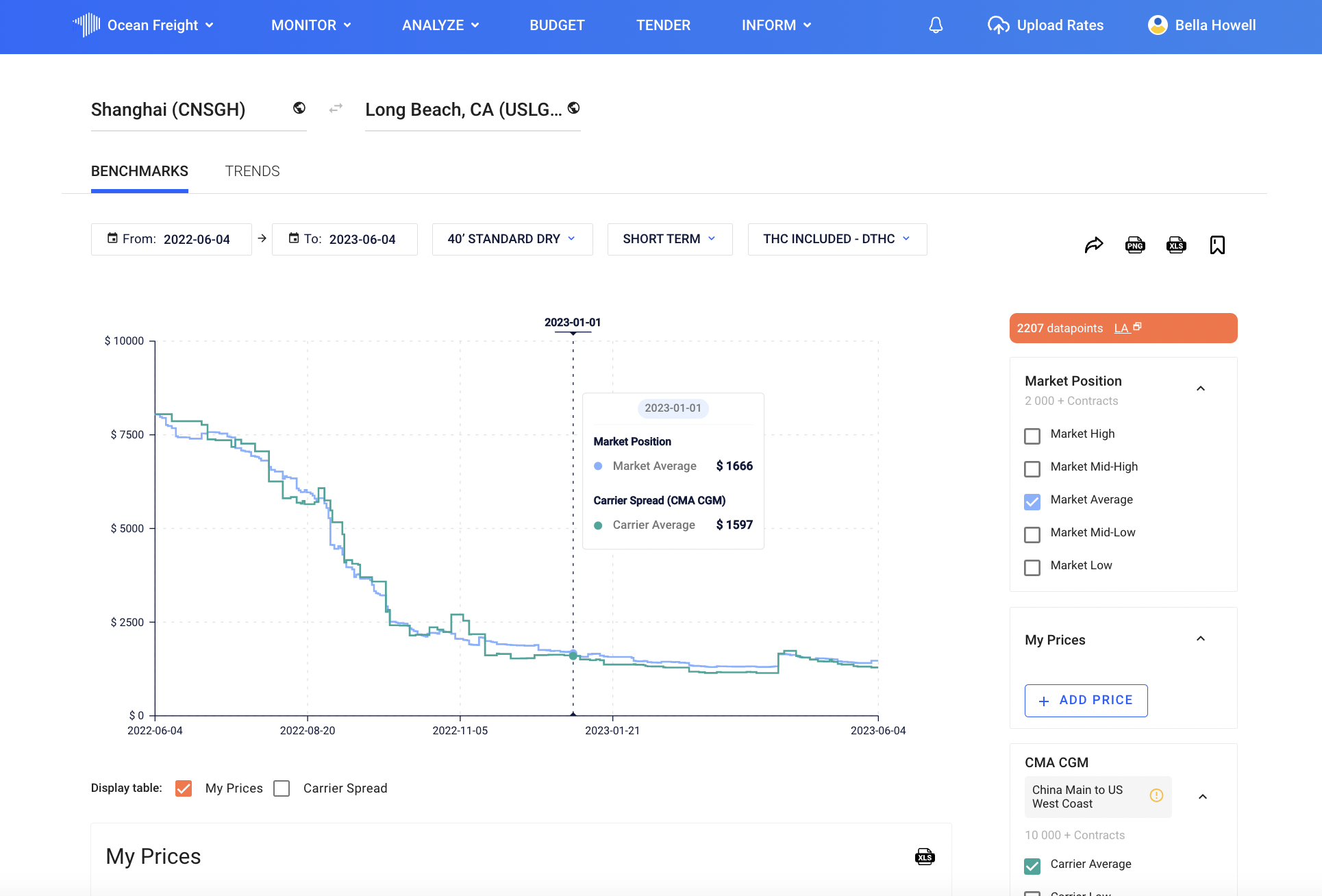Image resolution: width=1322 pixels, height=896 pixels.
Task: Click the Ocean Freight waveform logo
Action: pyautogui.click(x=87, y=25)
